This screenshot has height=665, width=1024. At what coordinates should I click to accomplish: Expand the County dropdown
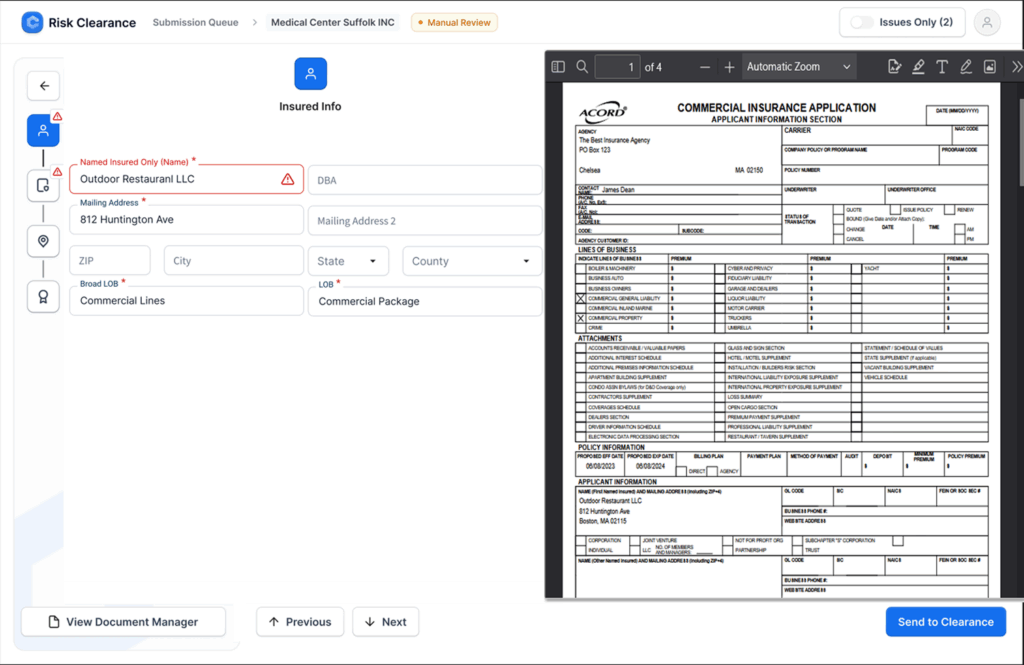471,261
